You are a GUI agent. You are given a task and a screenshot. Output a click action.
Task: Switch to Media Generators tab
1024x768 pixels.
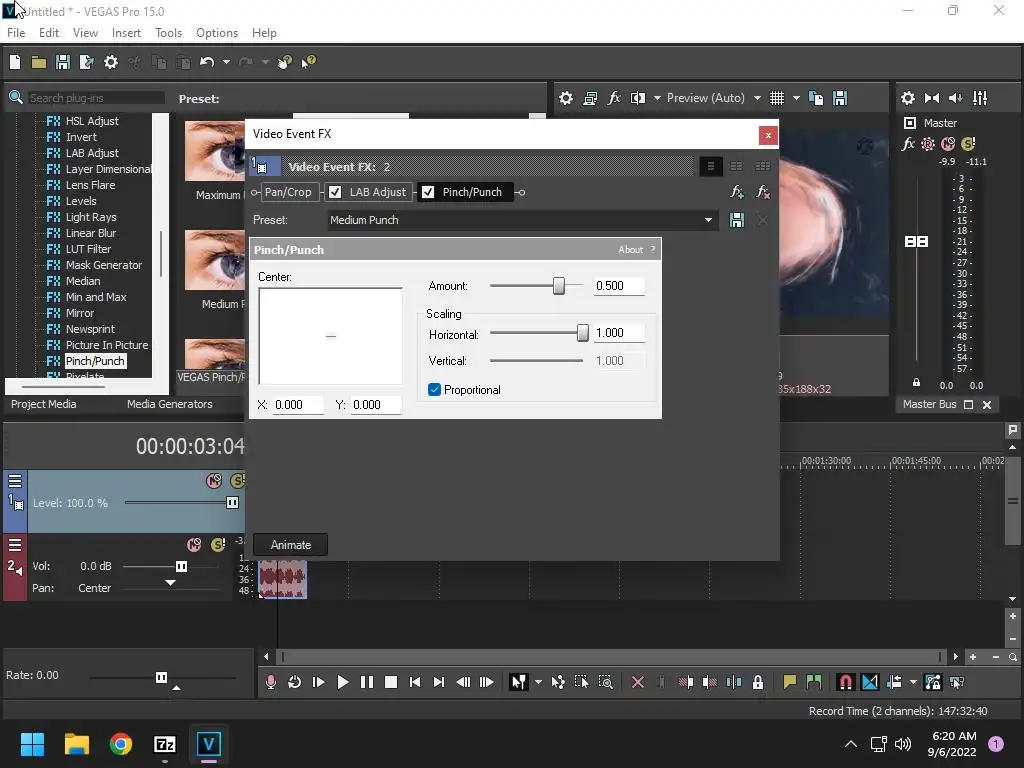click(170, 404)
